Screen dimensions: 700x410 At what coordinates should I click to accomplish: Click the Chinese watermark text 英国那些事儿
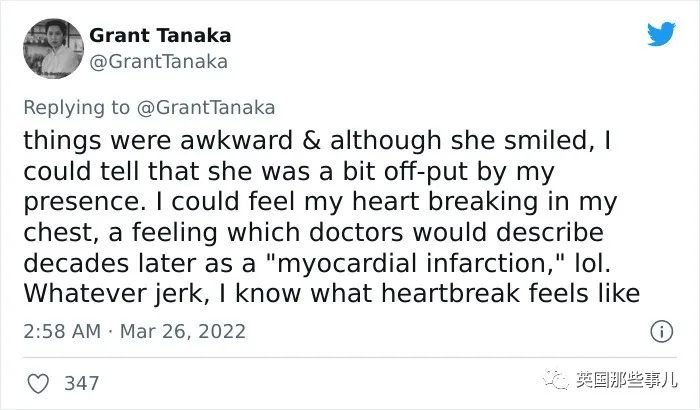(626, 380)
